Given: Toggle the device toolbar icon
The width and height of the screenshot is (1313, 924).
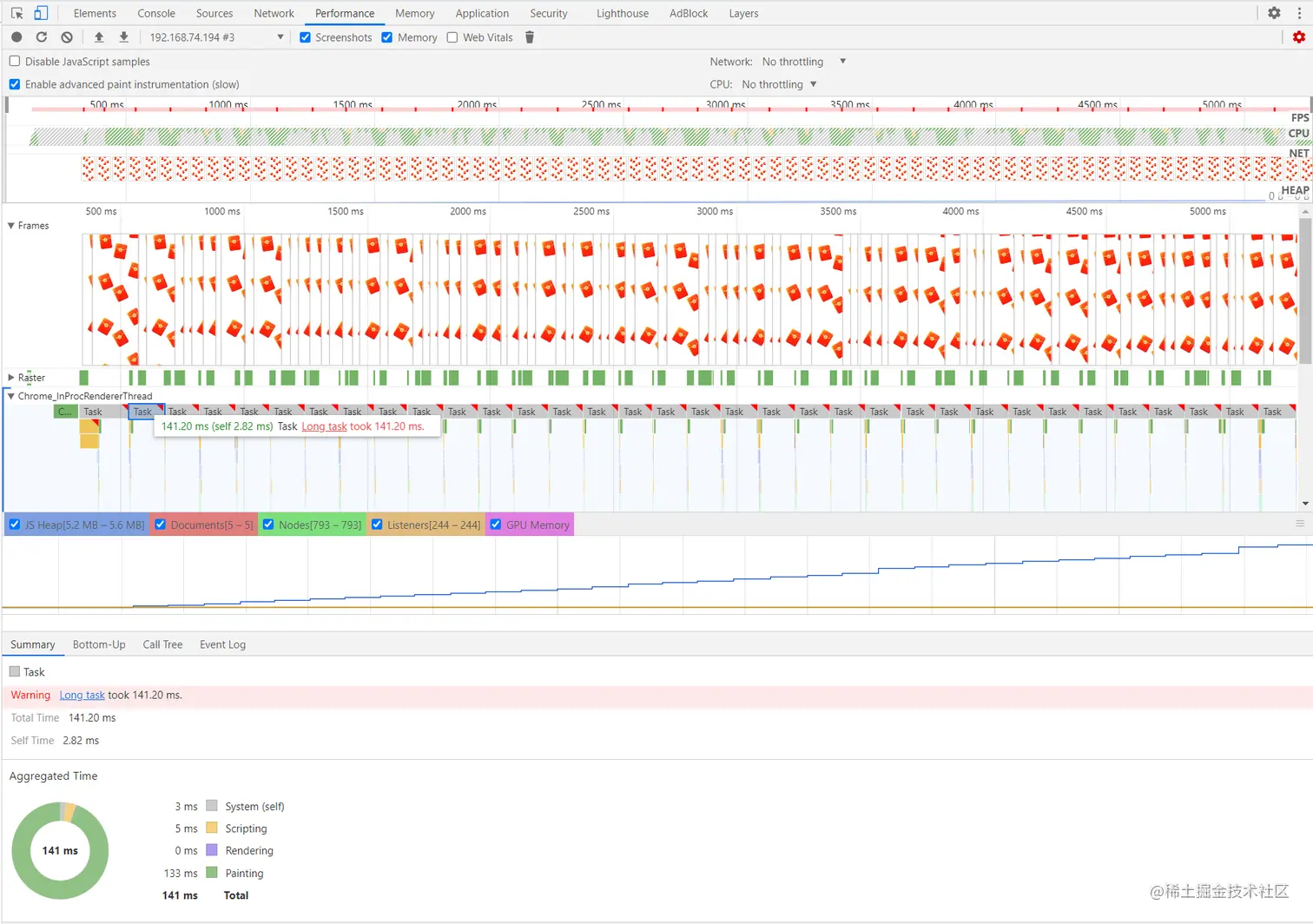Looking at the screenshot, I should click(x=41, y=13).
